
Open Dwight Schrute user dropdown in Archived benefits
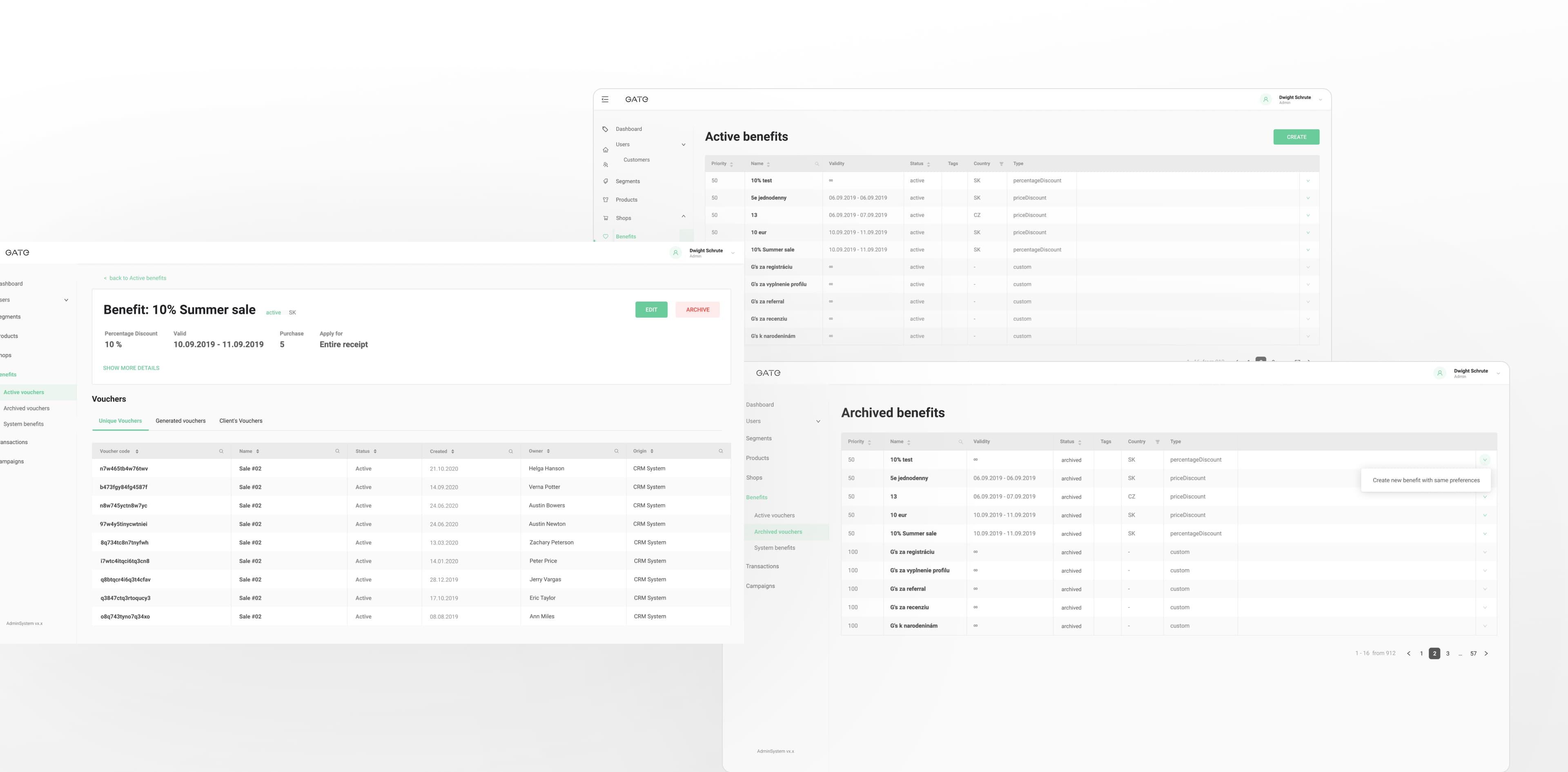(1498, 373)
